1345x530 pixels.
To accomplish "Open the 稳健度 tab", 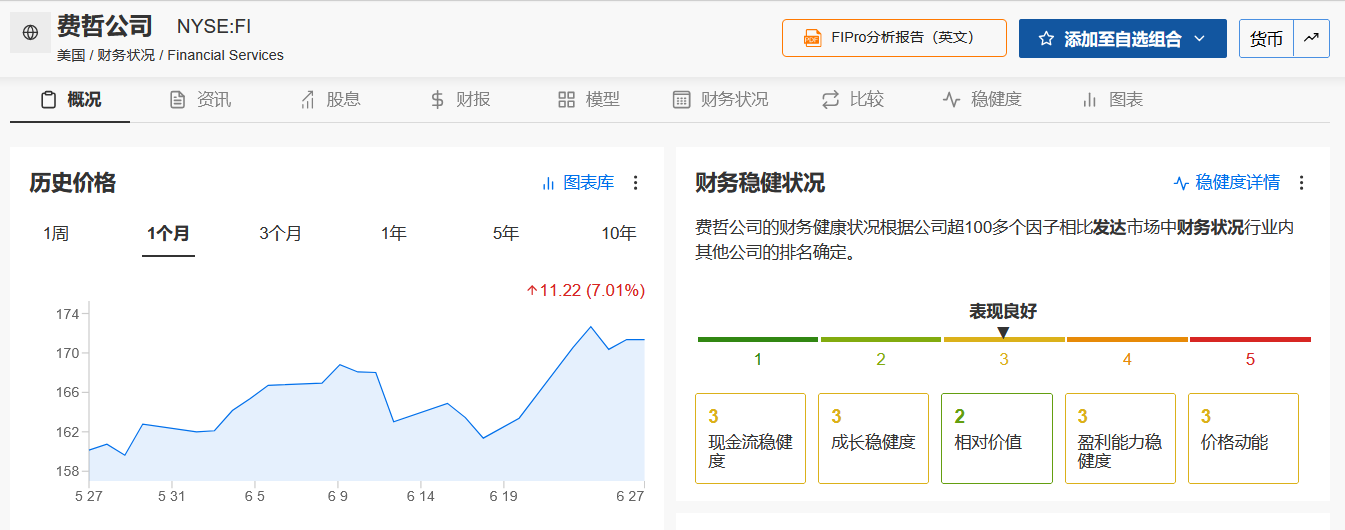I will tap(982, 100).
